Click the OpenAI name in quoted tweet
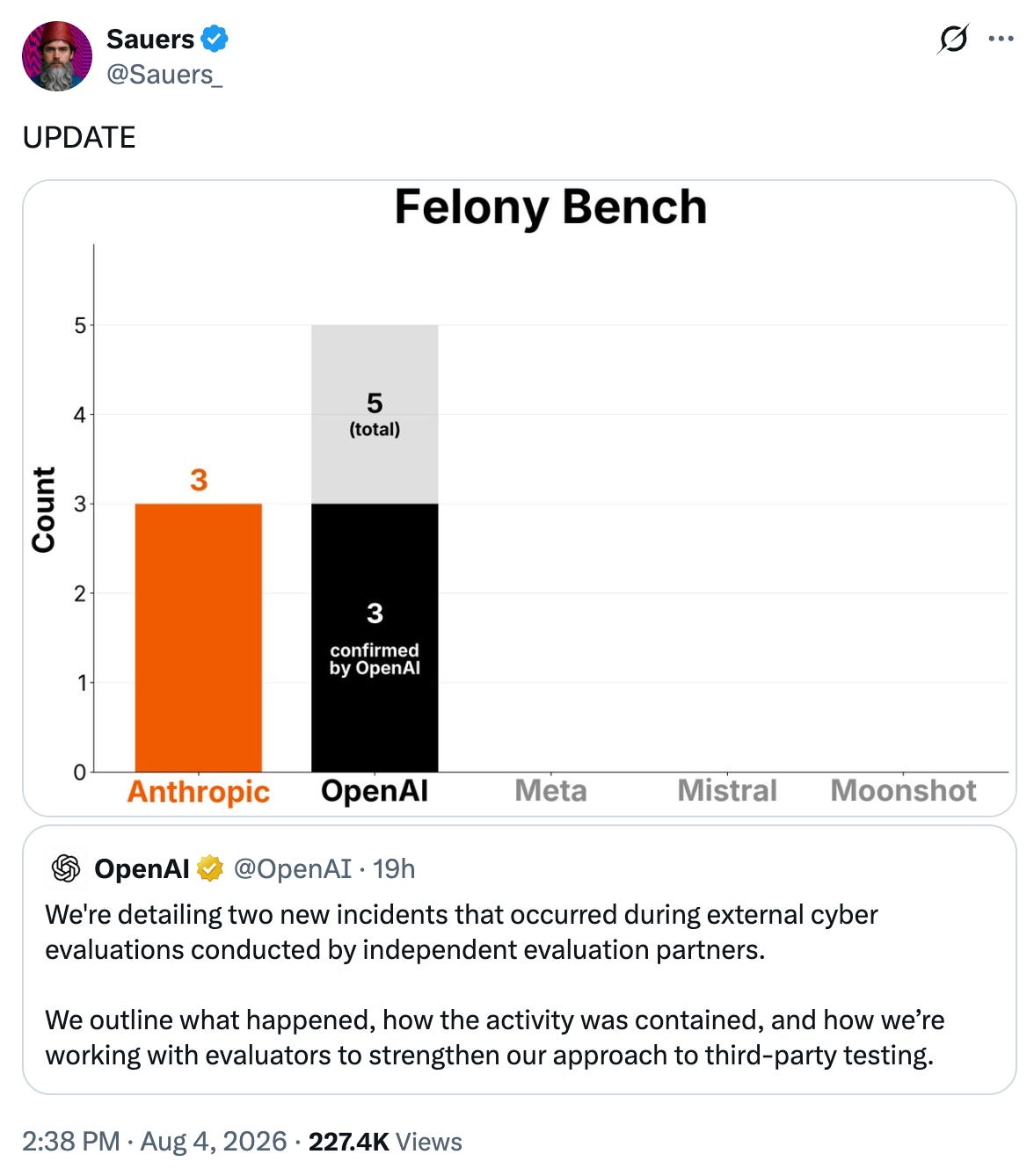Viewport: 1034px width, 1176px height. [x=142, y=868]
